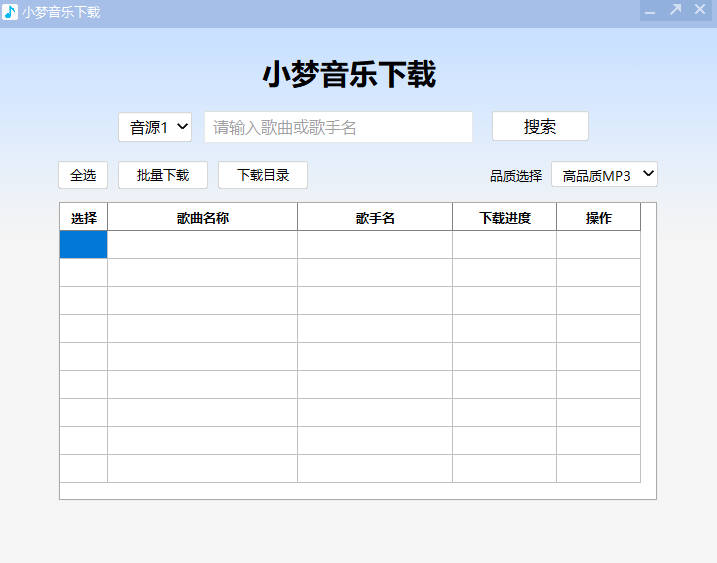Click the first row song name cell
This screenshot has height=563, width=717.
[202, 245]
